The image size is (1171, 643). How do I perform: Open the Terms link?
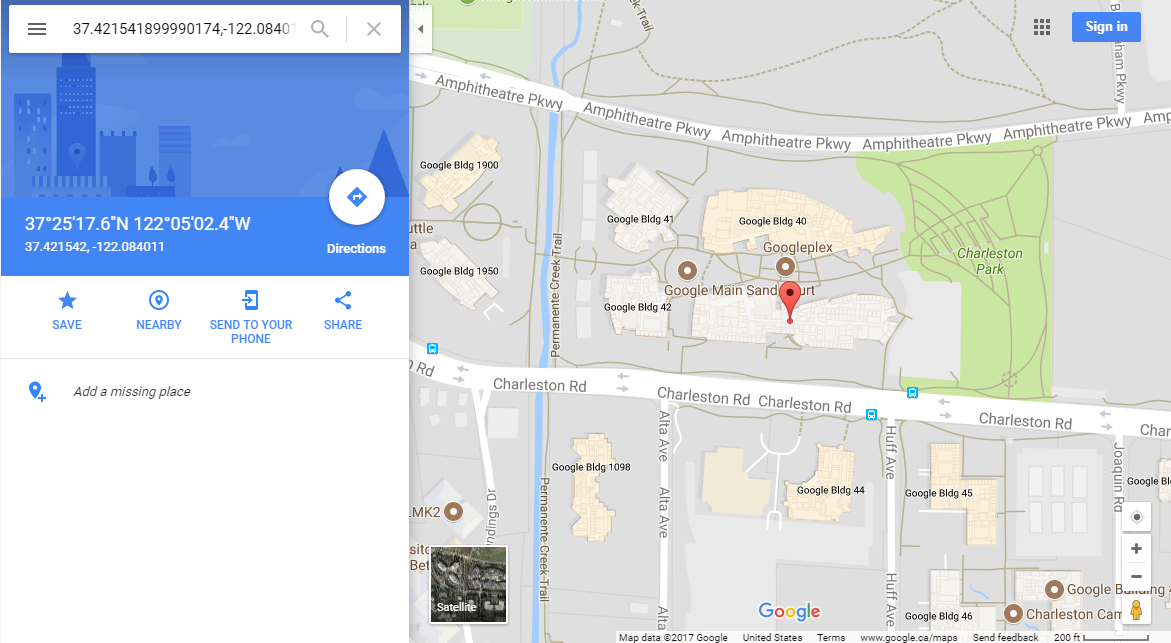pyautogui.click(x=831, y=637)
